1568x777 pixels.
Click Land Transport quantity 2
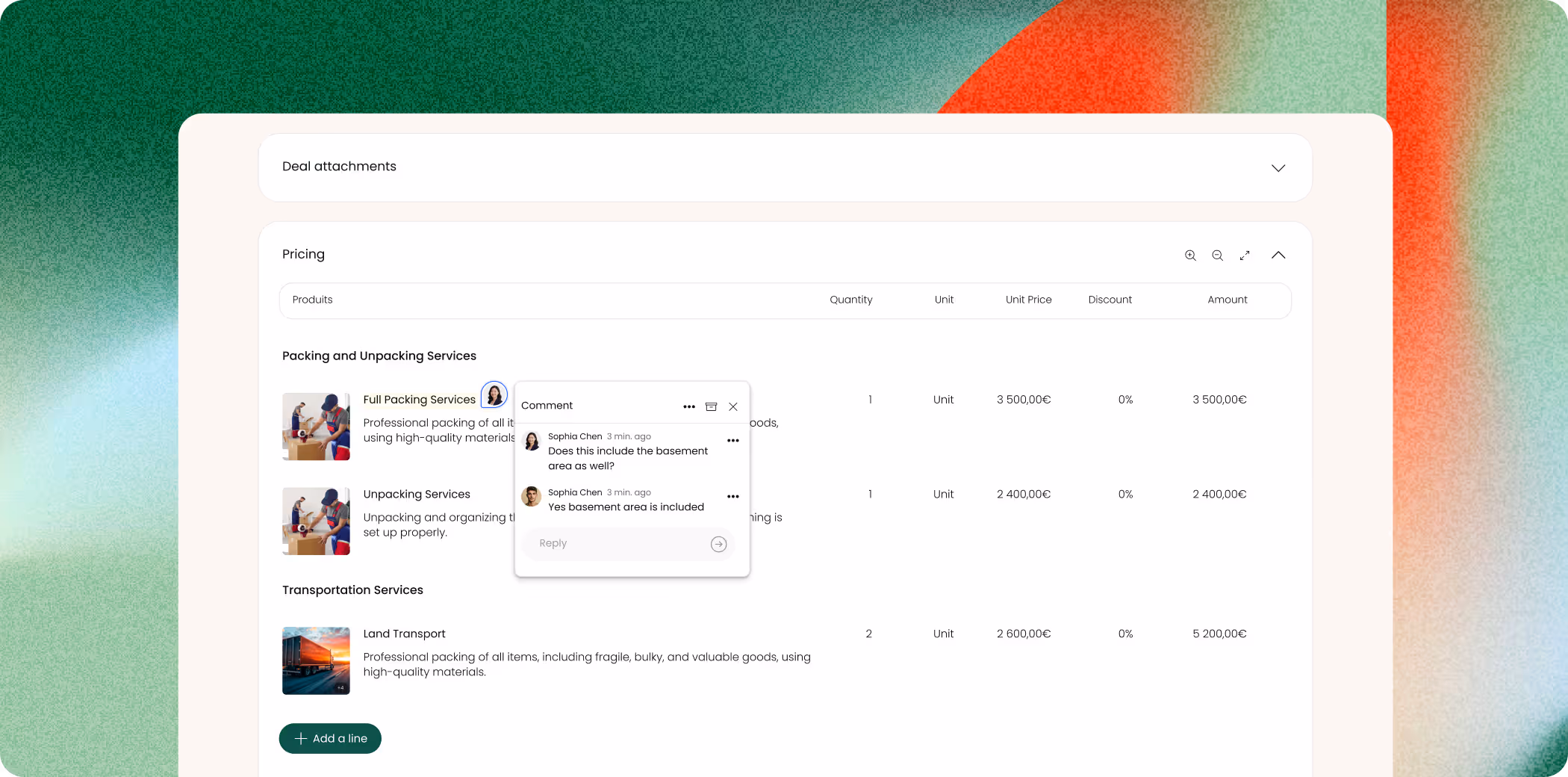pos(868,634)
